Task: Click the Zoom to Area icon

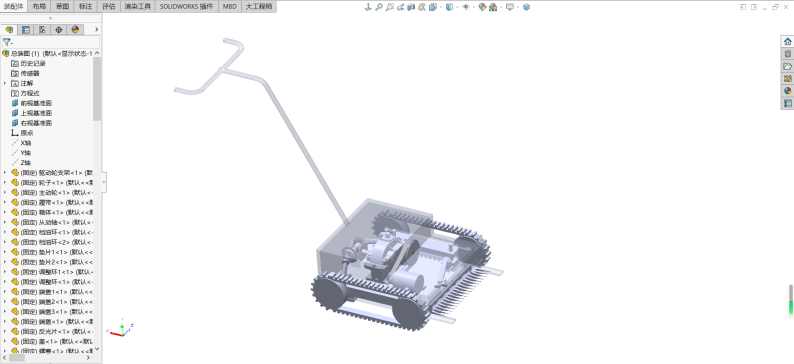Action: pyautogui.click(x=389, y=7)
